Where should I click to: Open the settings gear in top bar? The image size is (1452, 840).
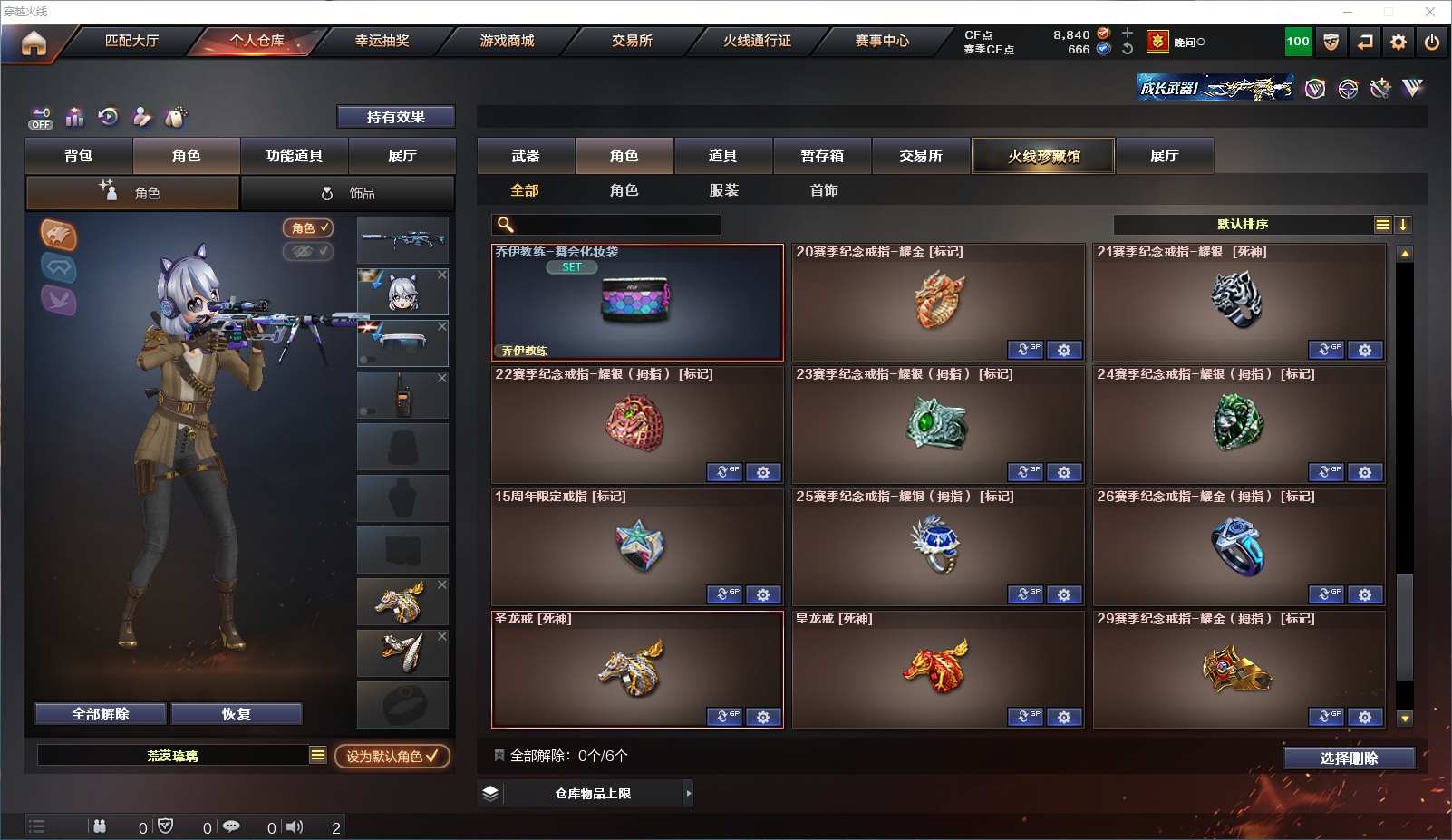click(x=1399, y=42)
